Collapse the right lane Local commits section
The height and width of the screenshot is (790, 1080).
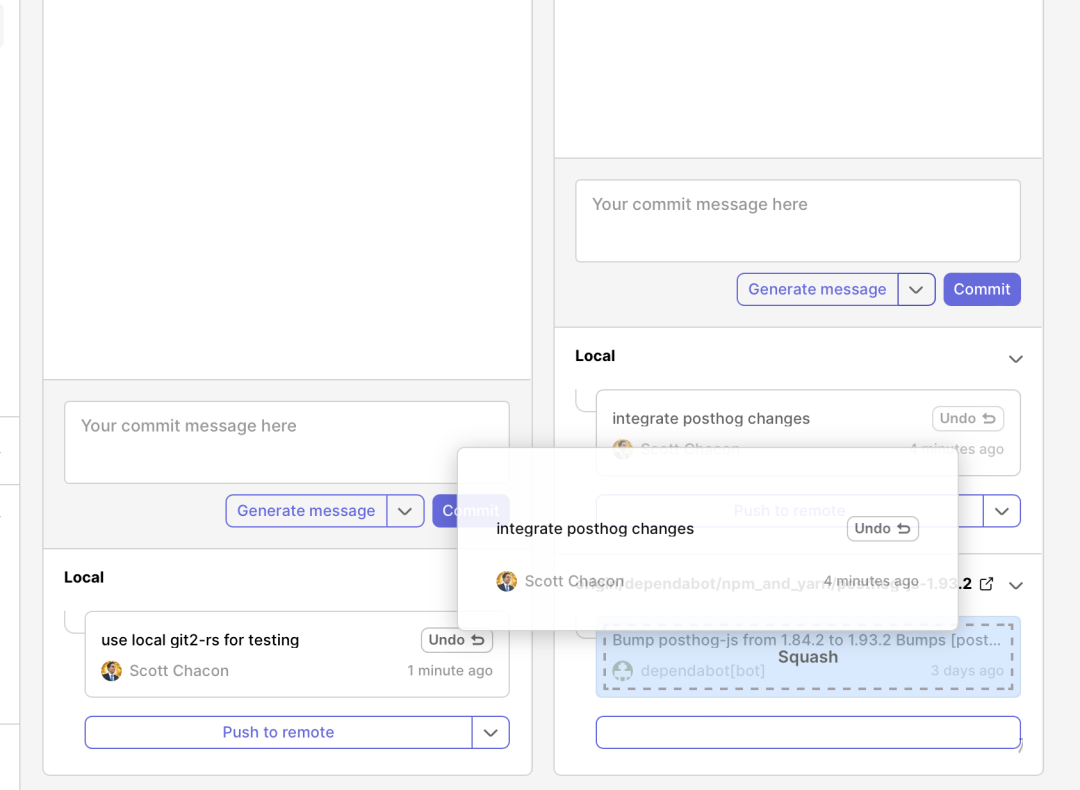click(x=1016, y=358)
